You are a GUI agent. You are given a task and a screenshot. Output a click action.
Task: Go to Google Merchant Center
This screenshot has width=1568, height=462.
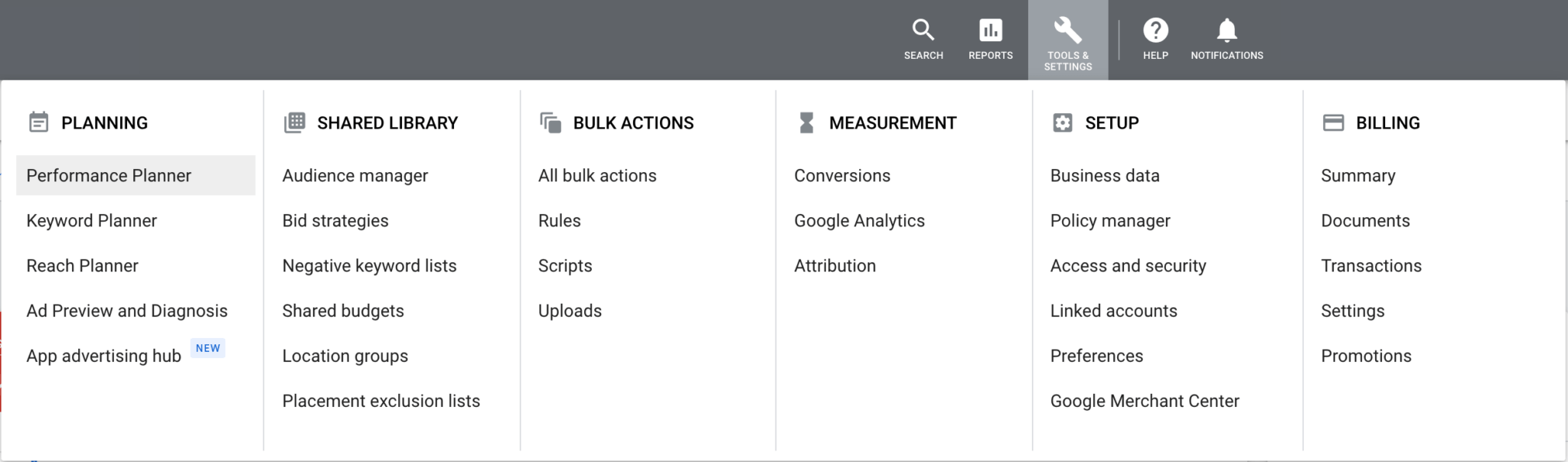tap(1145, 400)
